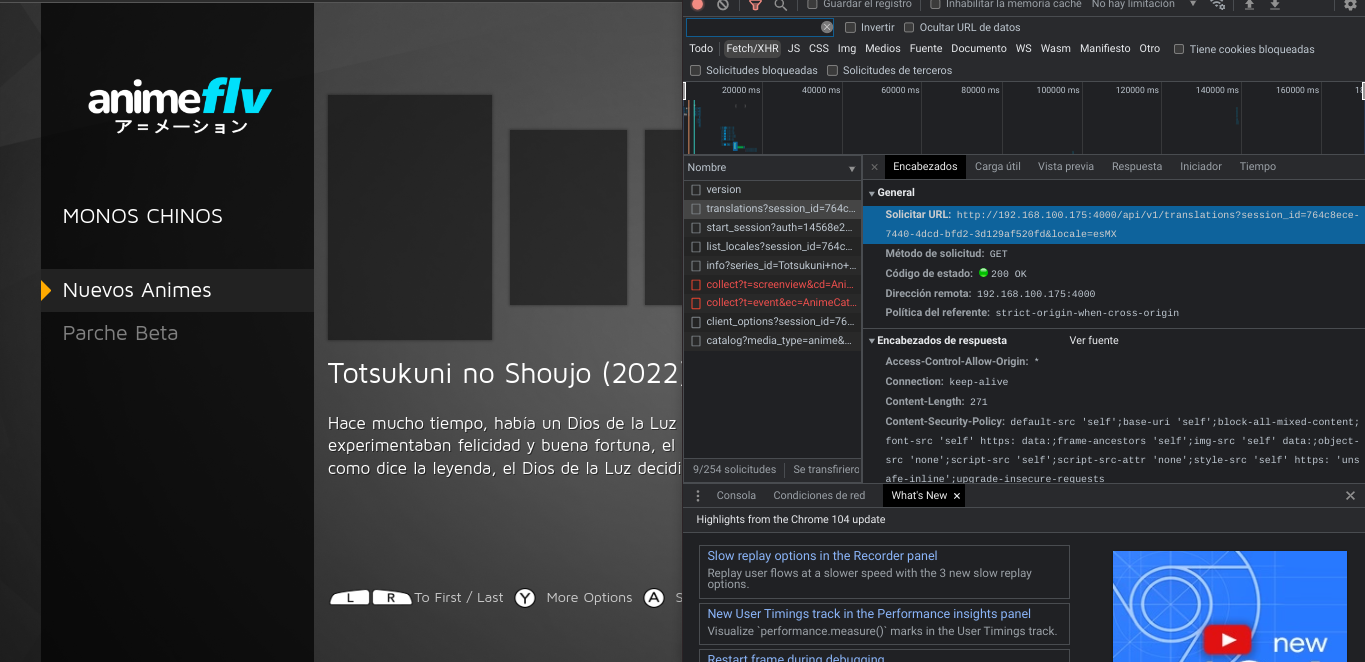Filter requests by Img
1365x662 pixels.
point(847,49)
